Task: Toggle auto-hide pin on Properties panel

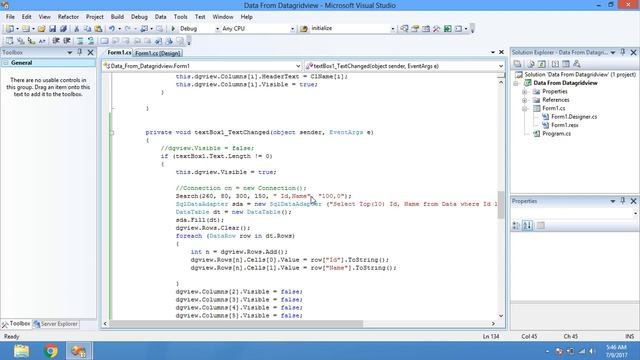Action: point(623,201)
